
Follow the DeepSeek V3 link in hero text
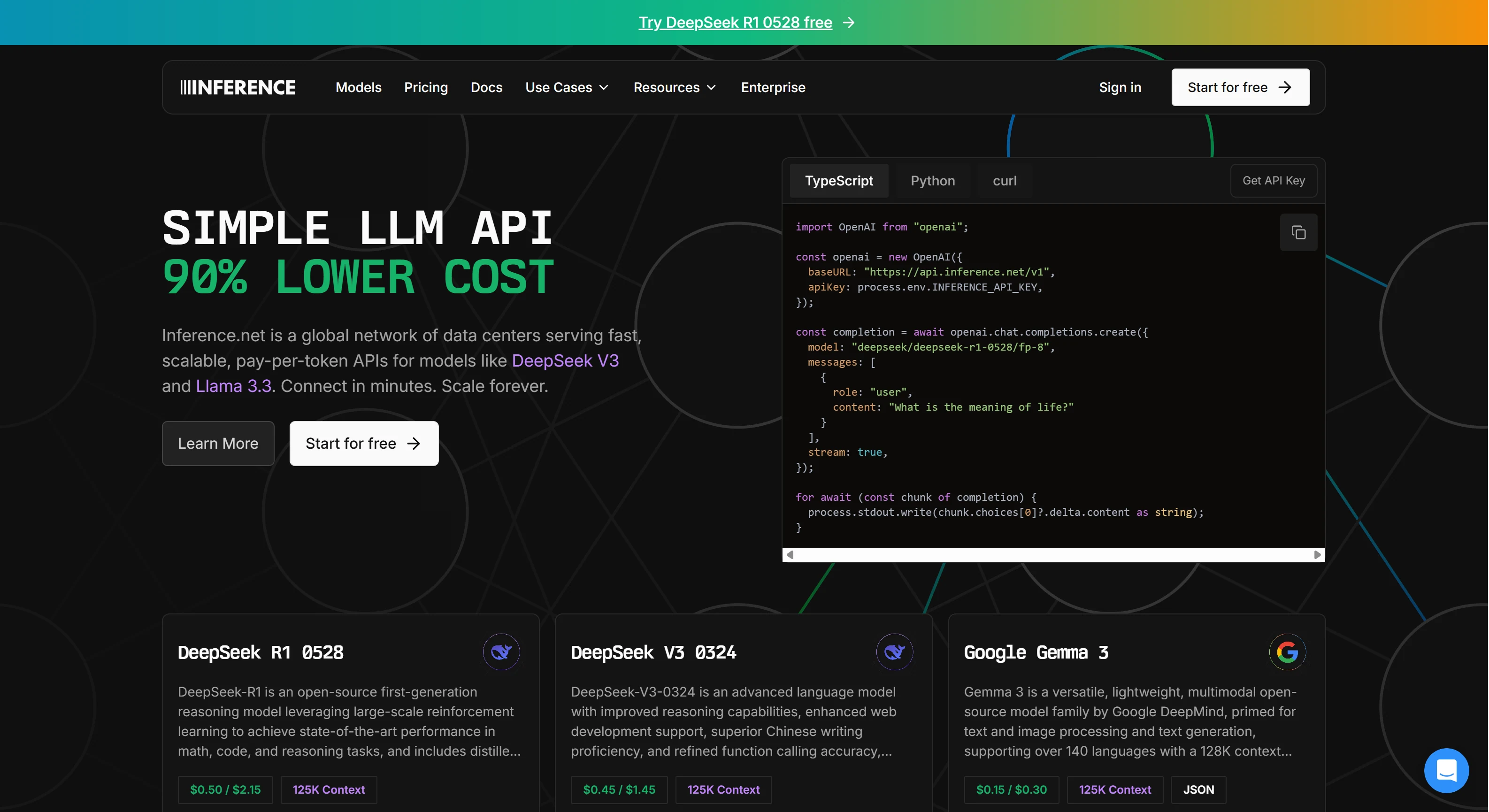tap(565, 360)
